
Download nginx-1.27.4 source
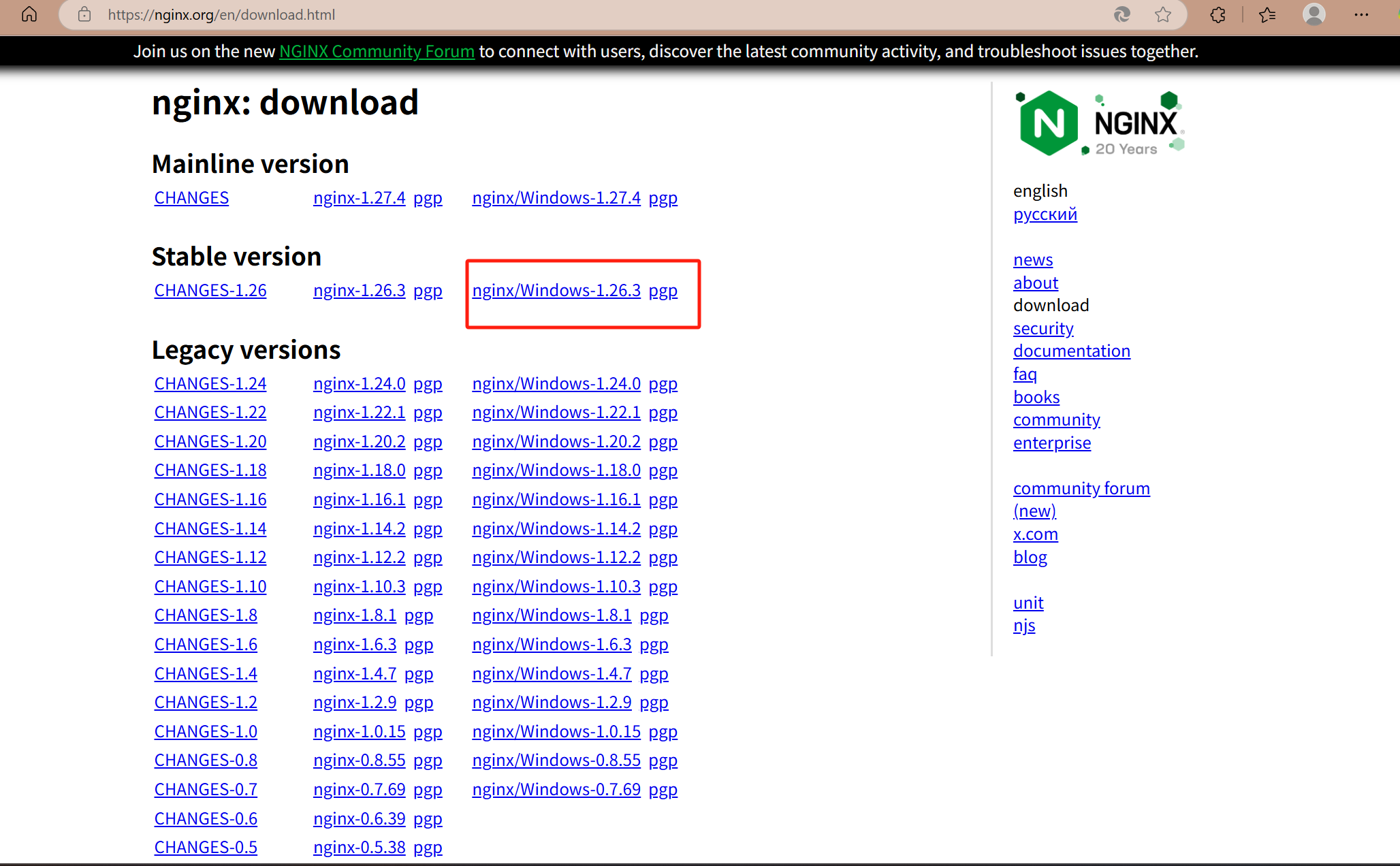tap(359, 197)
